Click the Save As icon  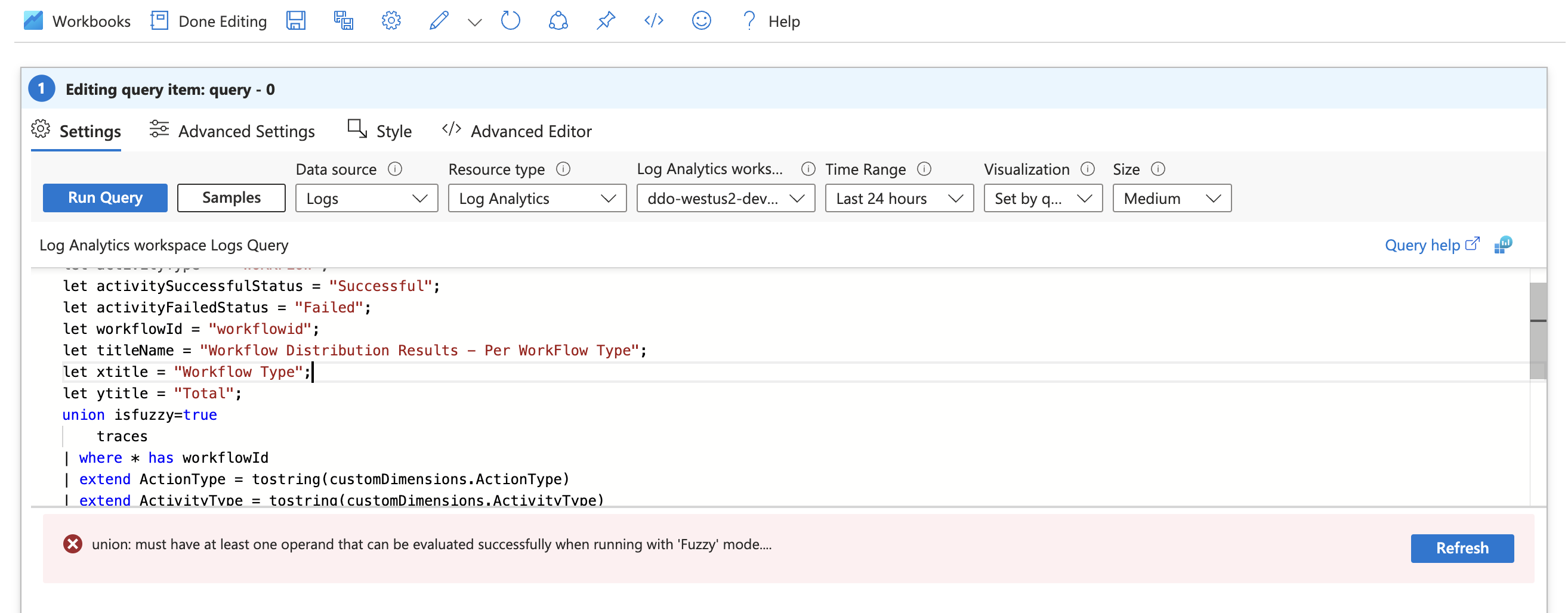pos(343,21)
